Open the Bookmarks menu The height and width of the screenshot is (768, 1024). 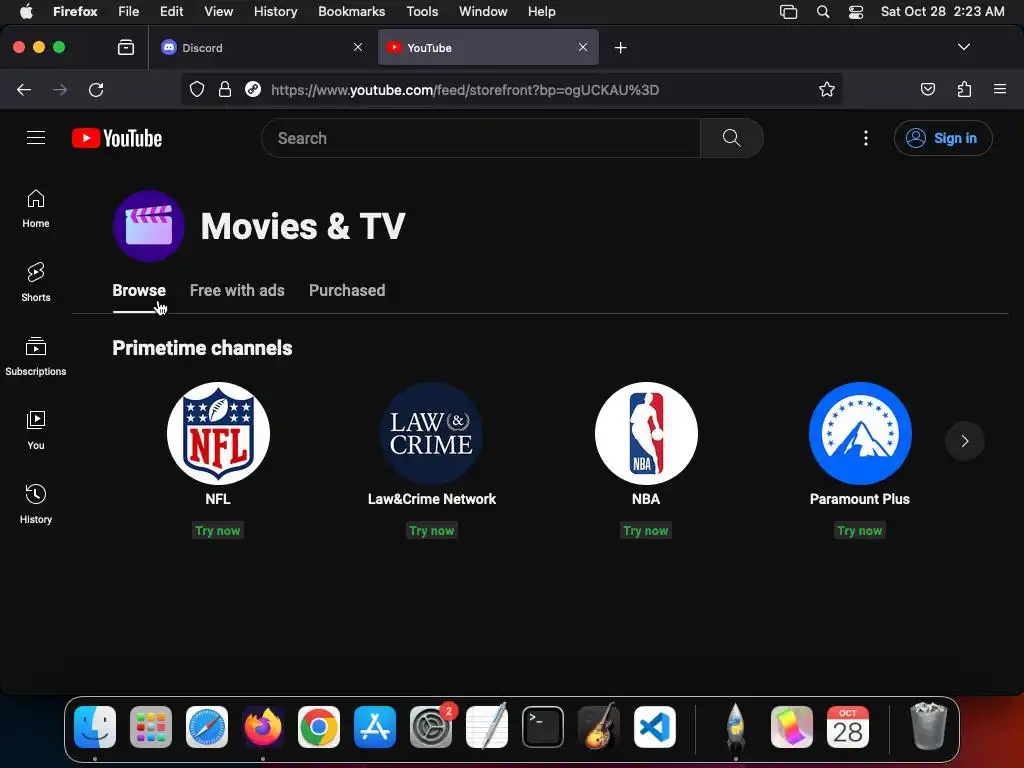351,12
